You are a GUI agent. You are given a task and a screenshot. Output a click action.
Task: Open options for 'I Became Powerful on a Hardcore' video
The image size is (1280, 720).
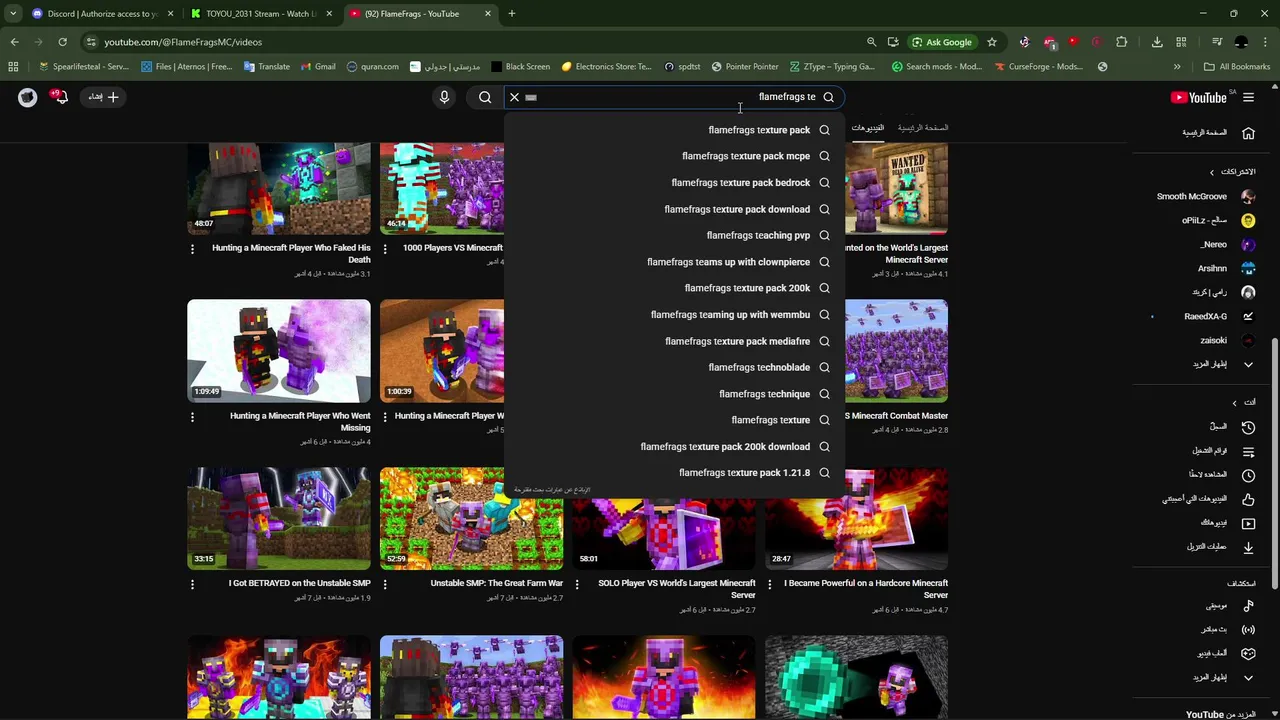tap(770, 584)
